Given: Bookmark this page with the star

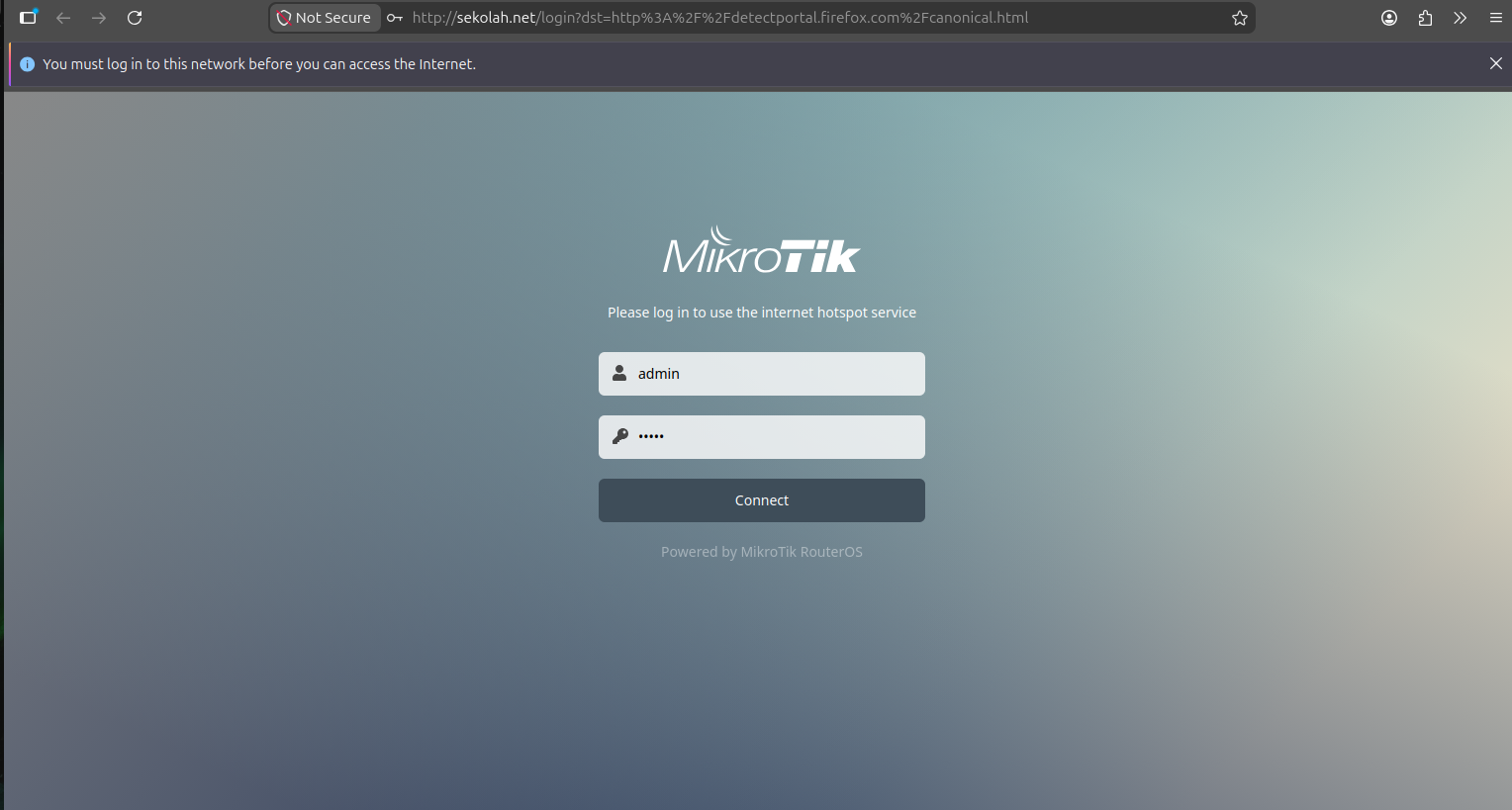Looking at the screenshot, I should click(1240, 18).
